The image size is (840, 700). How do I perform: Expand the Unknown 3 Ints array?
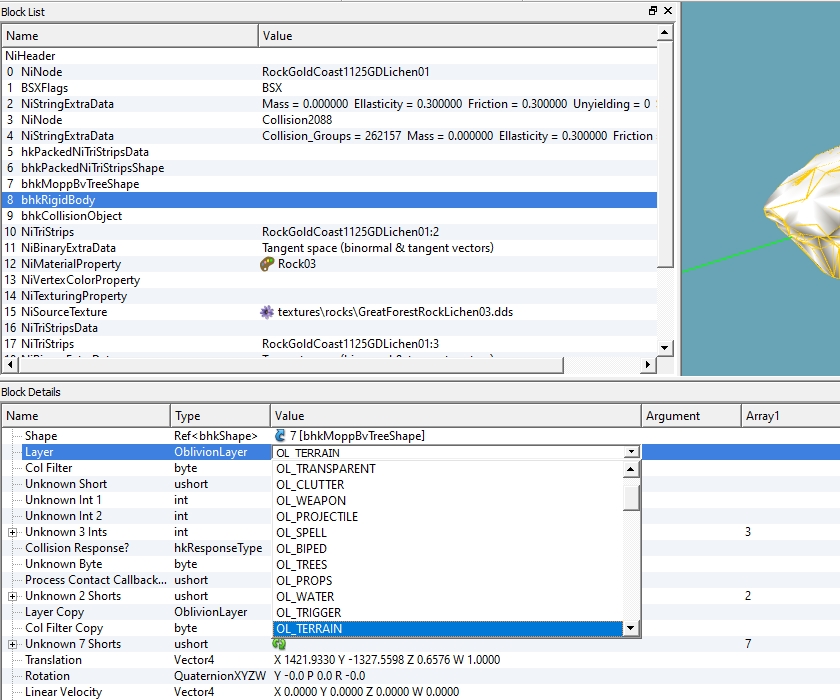tap(12, 532)
